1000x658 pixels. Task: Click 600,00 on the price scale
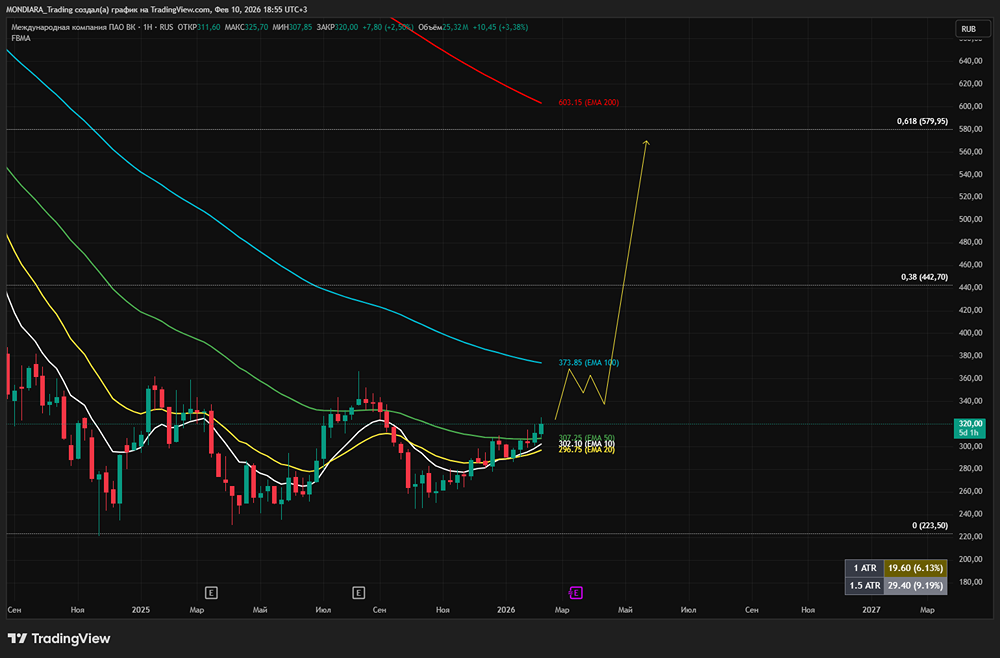click(970, 106)
